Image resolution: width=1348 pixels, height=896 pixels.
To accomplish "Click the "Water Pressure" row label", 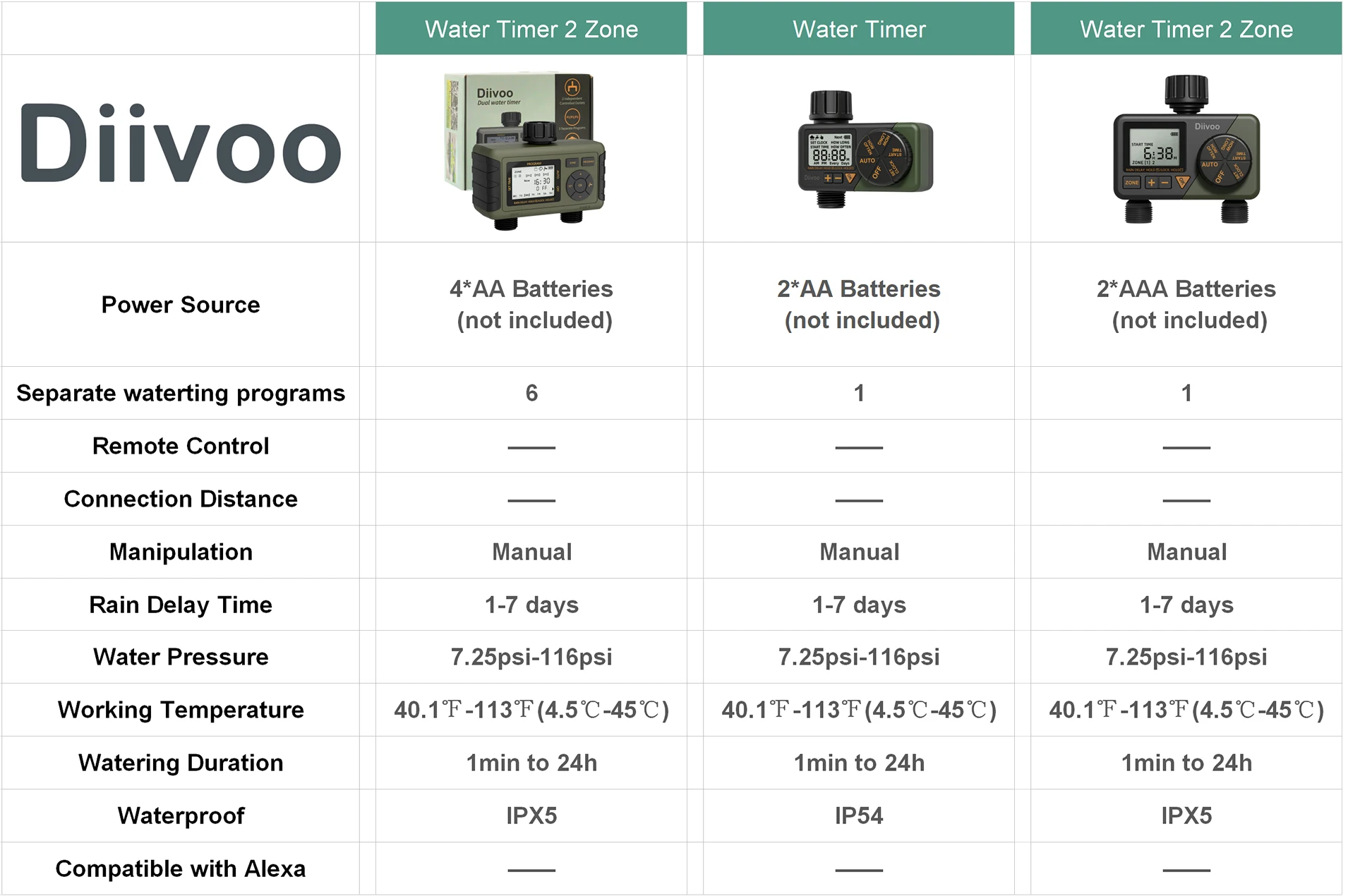I will pos(181,657).
